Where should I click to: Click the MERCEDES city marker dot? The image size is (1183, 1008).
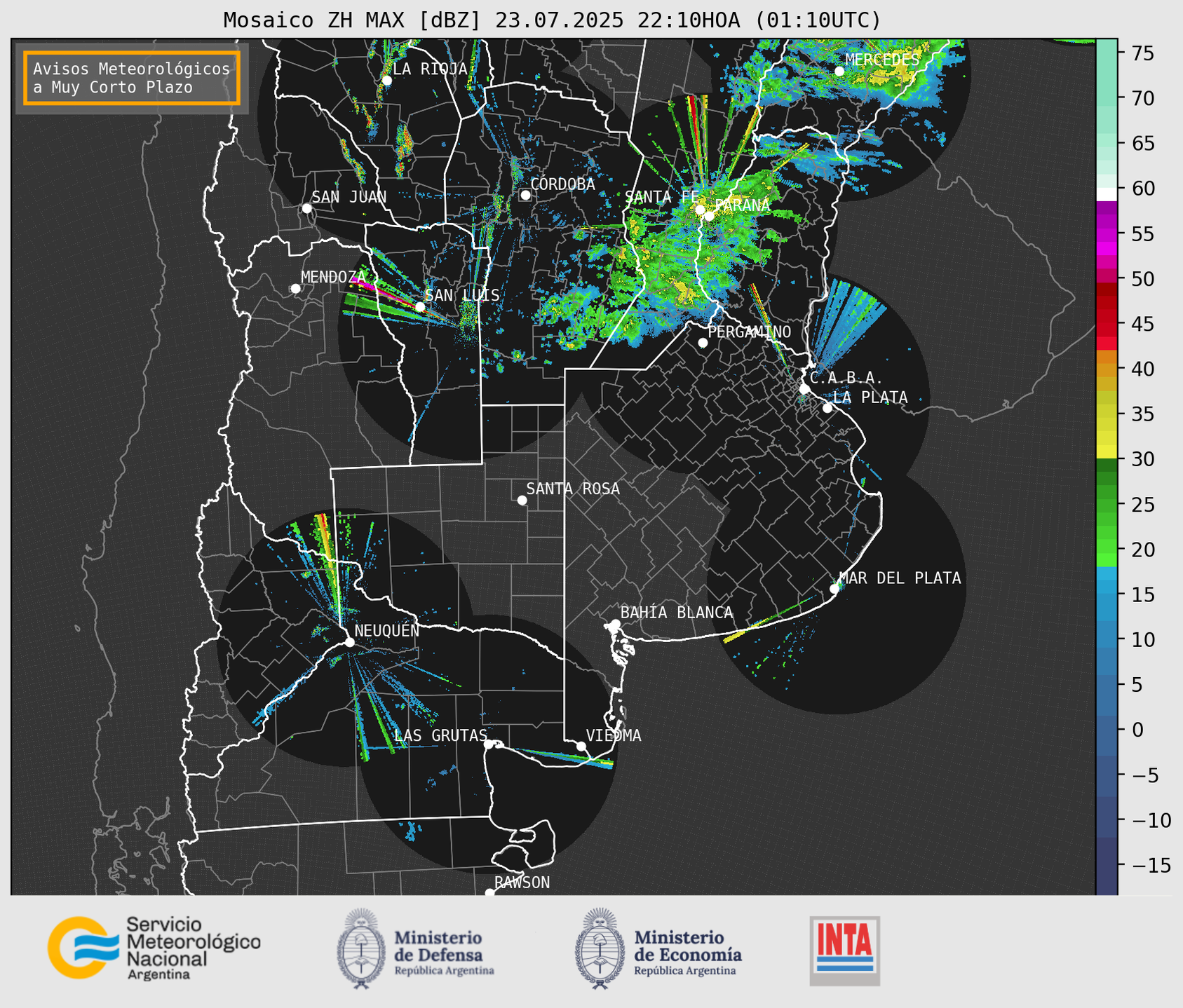click(x=839, y=71)
